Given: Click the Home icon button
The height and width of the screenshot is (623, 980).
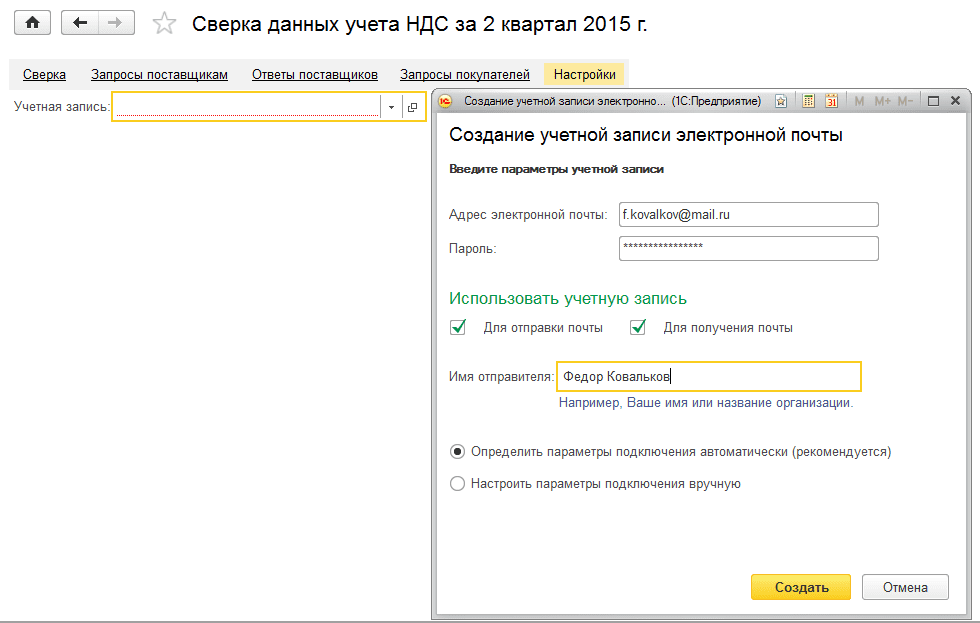Looking at the screenshot, I should tap(31, 23).
